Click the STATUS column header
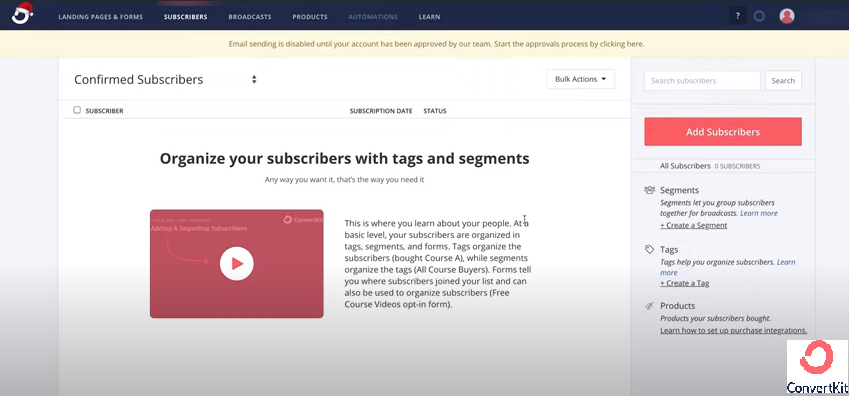849x396 pixels. (435, 111)
